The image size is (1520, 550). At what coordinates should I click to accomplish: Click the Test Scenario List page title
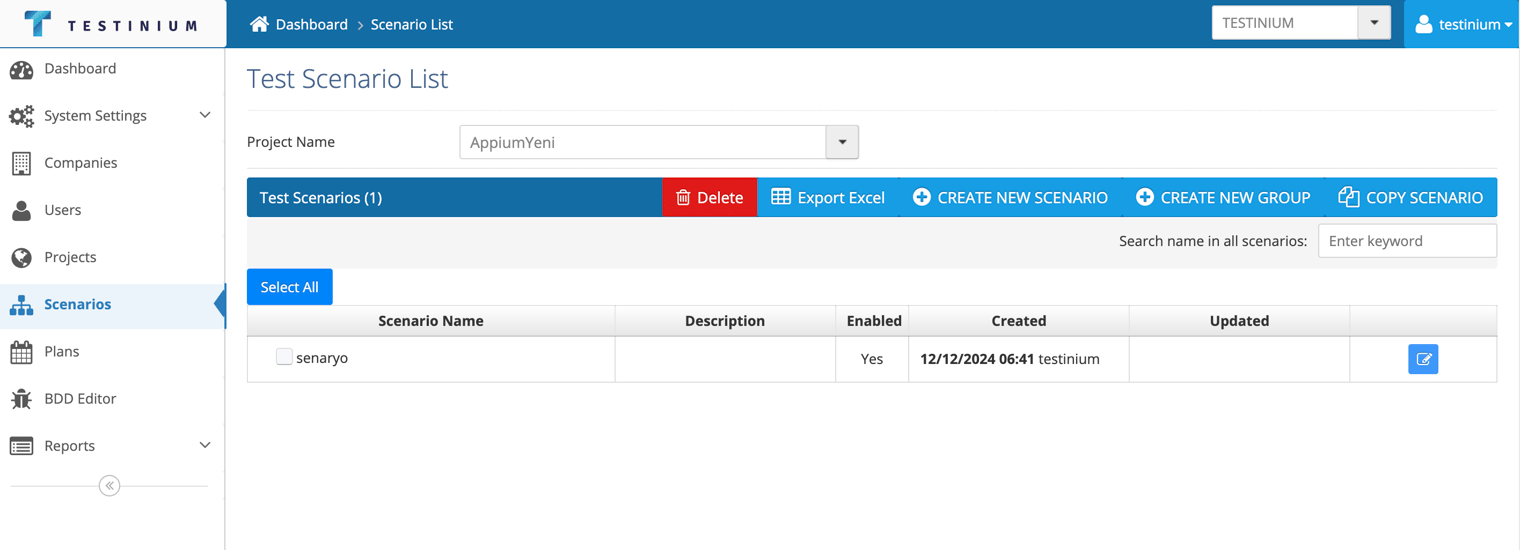348,78
